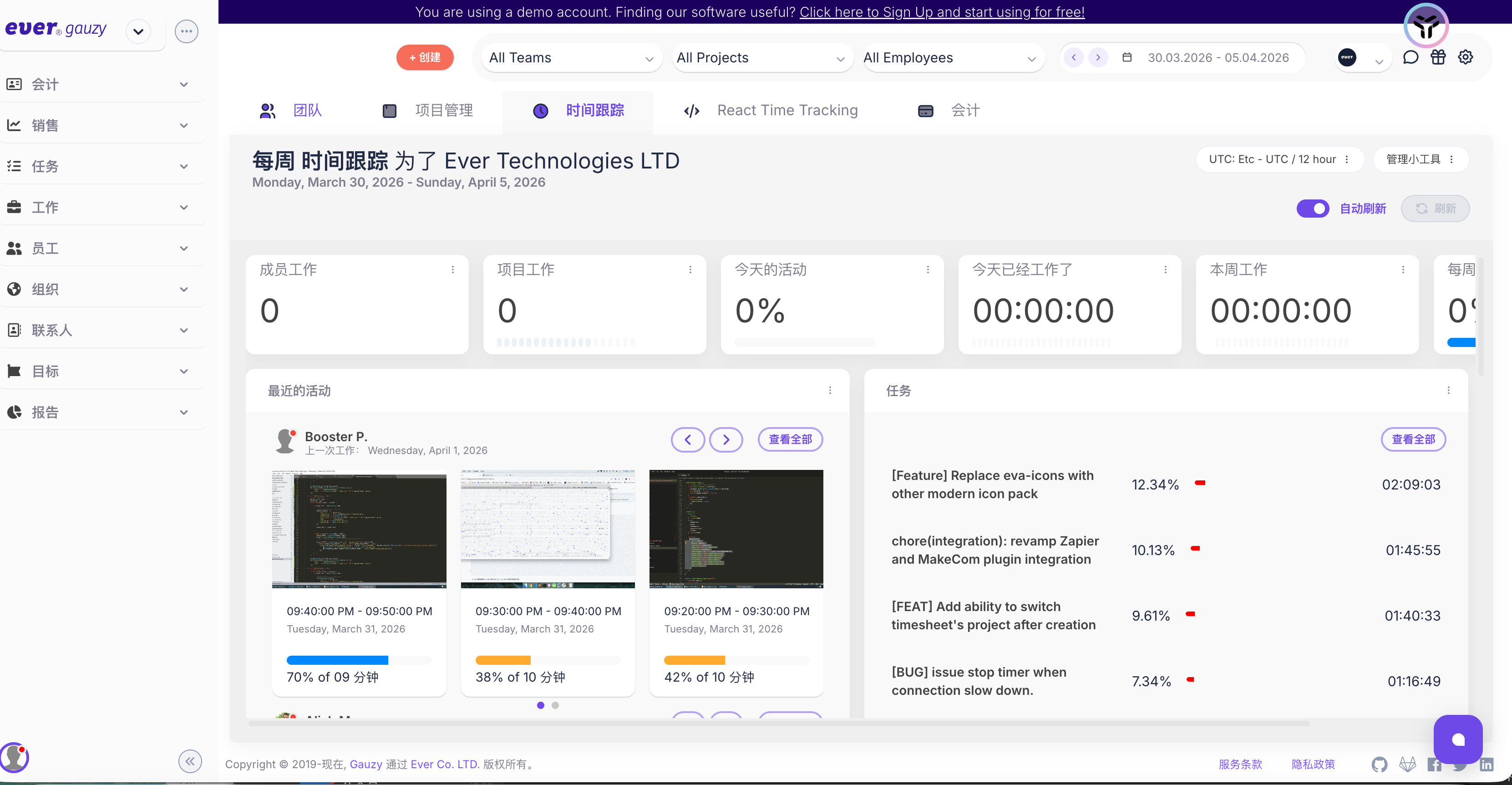Open the gift icon in header

pos(1438,57)
